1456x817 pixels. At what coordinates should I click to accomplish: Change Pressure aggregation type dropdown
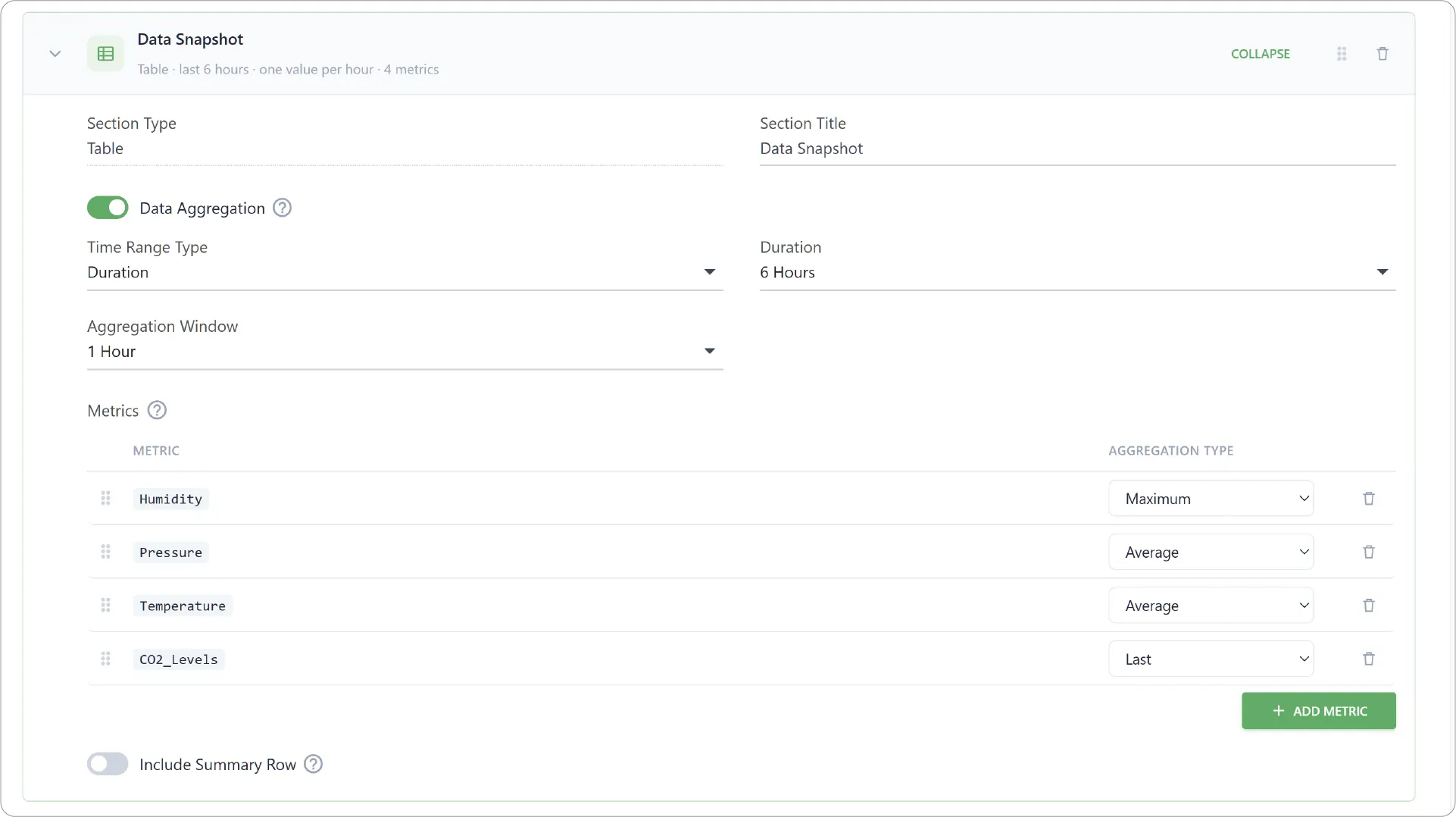(1211, 552)
